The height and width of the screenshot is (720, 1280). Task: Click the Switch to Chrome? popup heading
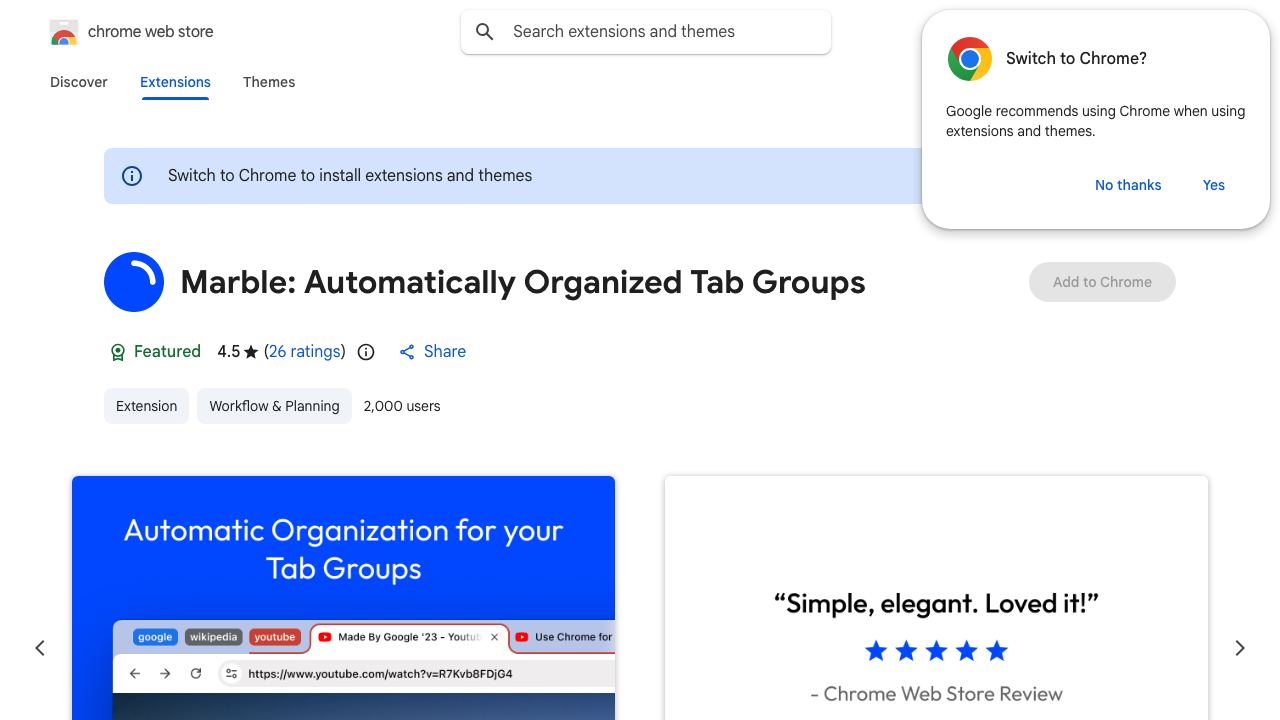pyautogui.click(x=1076, y=59)
